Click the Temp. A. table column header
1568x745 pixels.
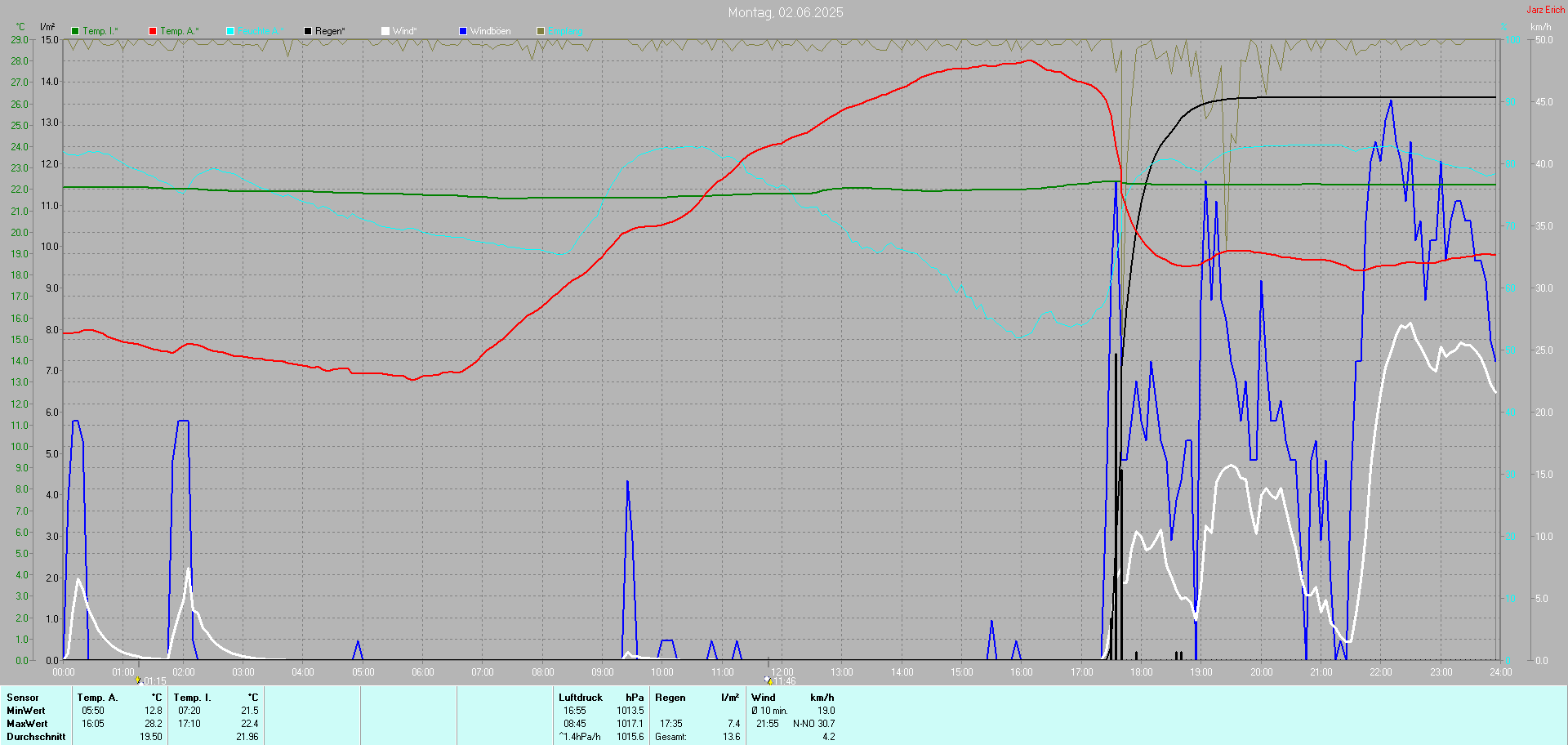(x=97, y=698)
